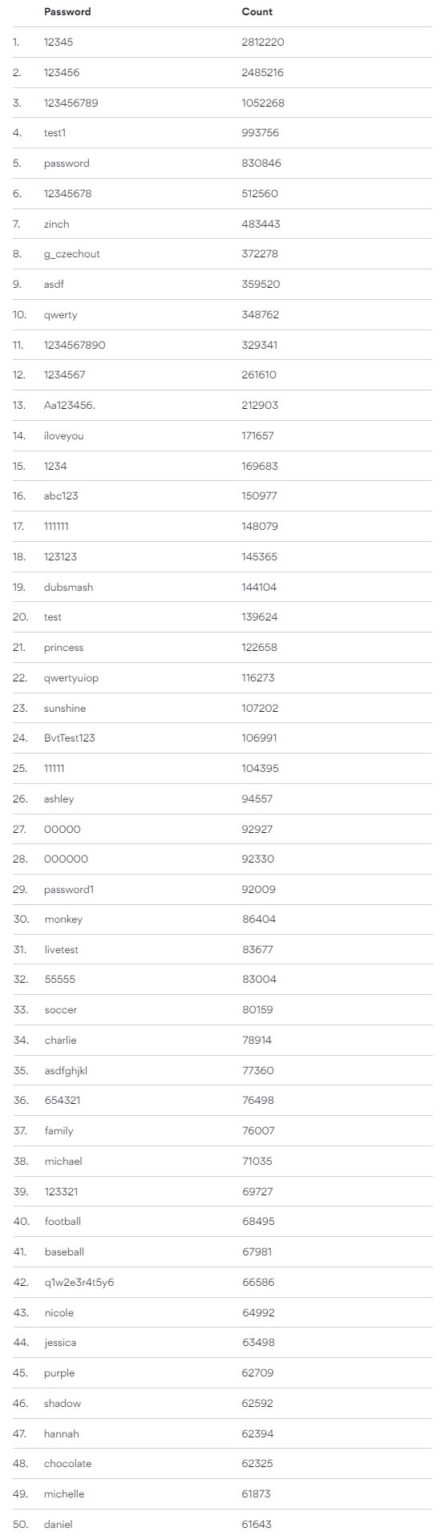Screen dimensions: 445x1536
Task: Select the zinch password entry
Action: pos(57,224)
